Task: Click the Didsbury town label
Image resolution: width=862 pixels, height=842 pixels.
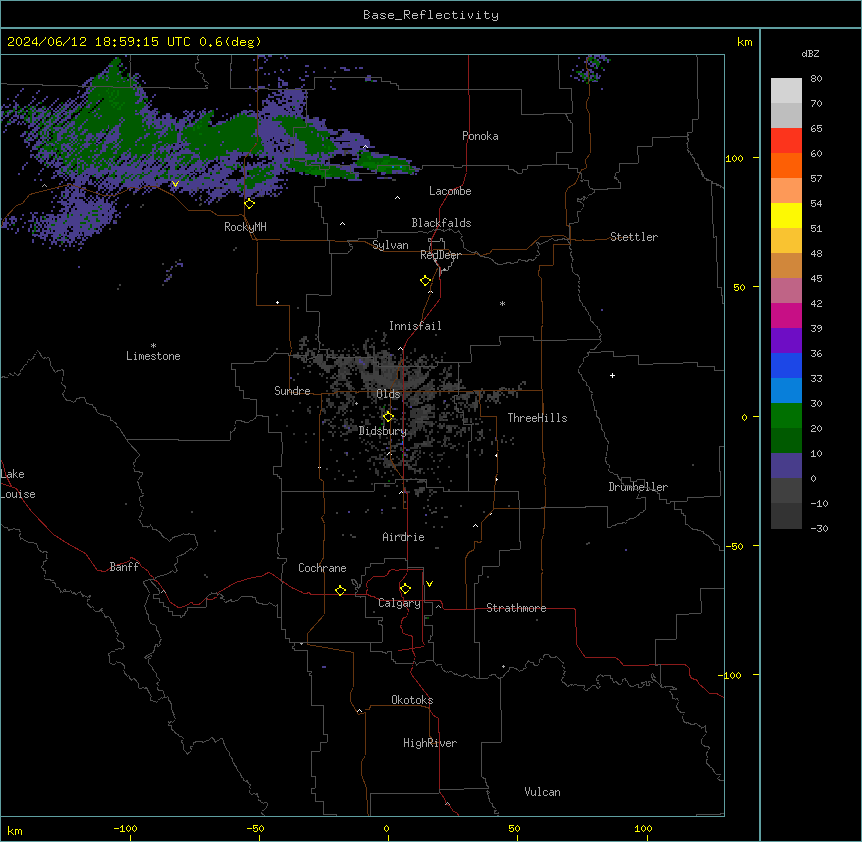Action: point(383,431)
